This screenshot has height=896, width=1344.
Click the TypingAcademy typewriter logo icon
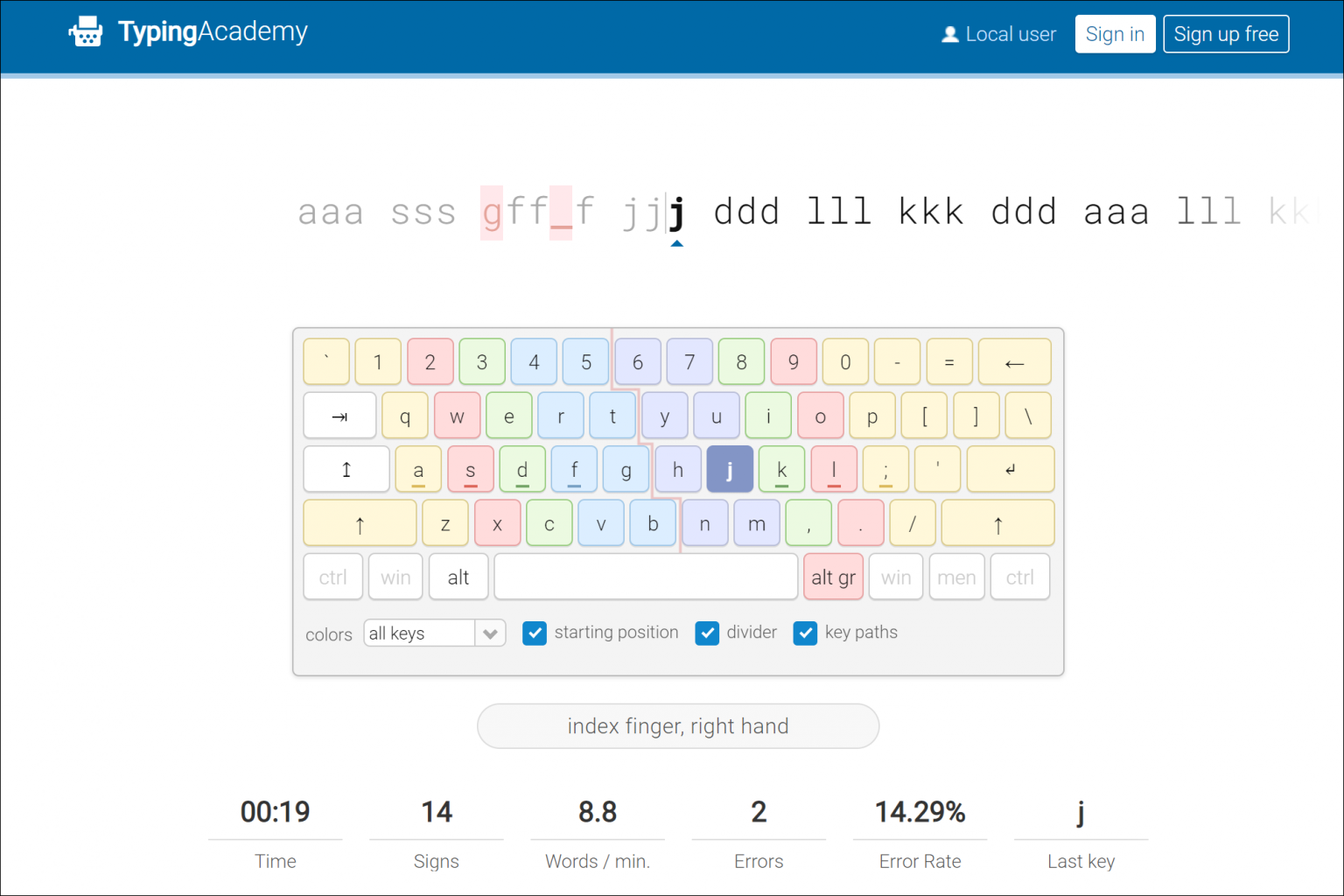point(86,32)
